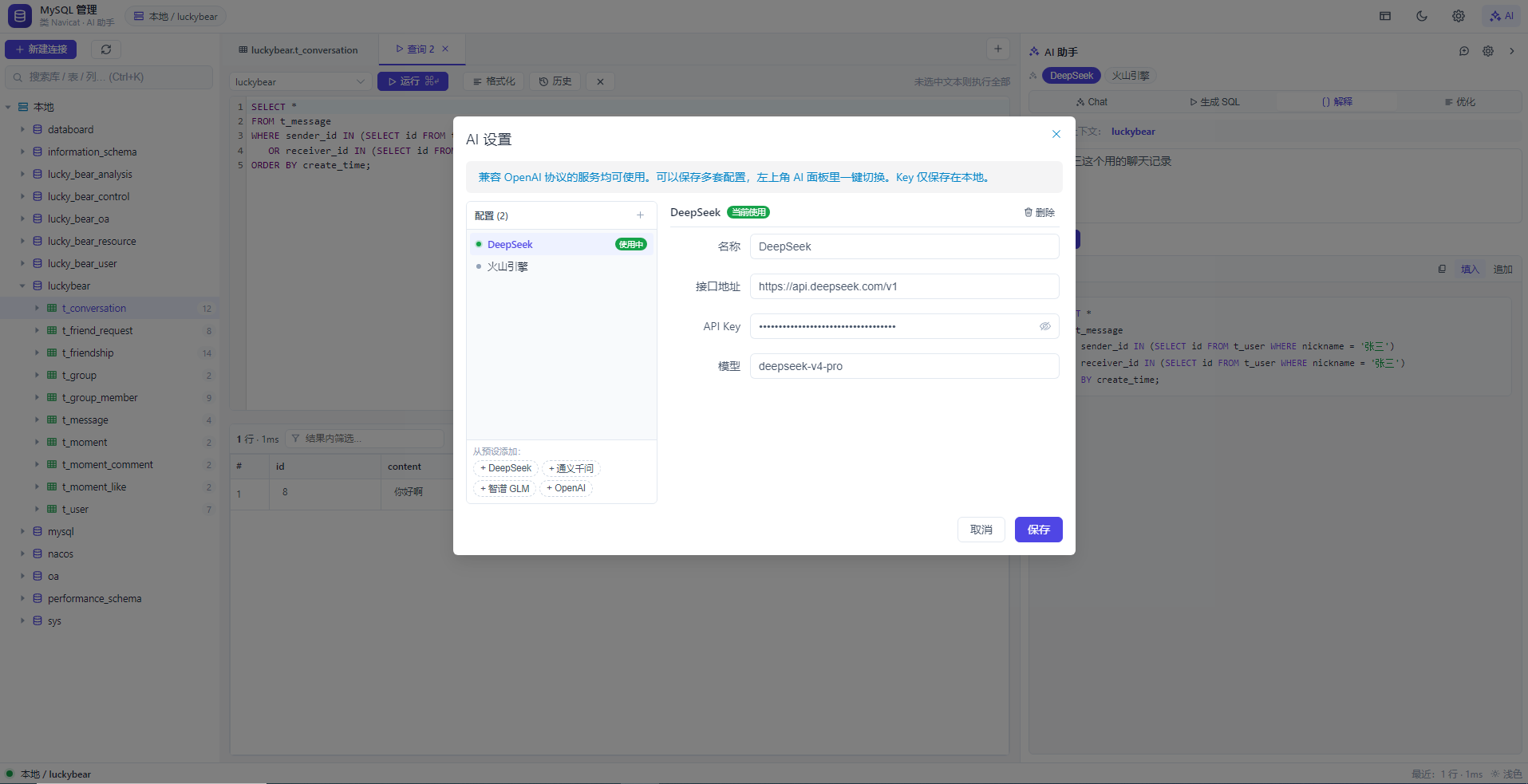The height and width of the screenshot is (784, 1528).
Task: Collapse the luckybear database
Action: [22, 286]
